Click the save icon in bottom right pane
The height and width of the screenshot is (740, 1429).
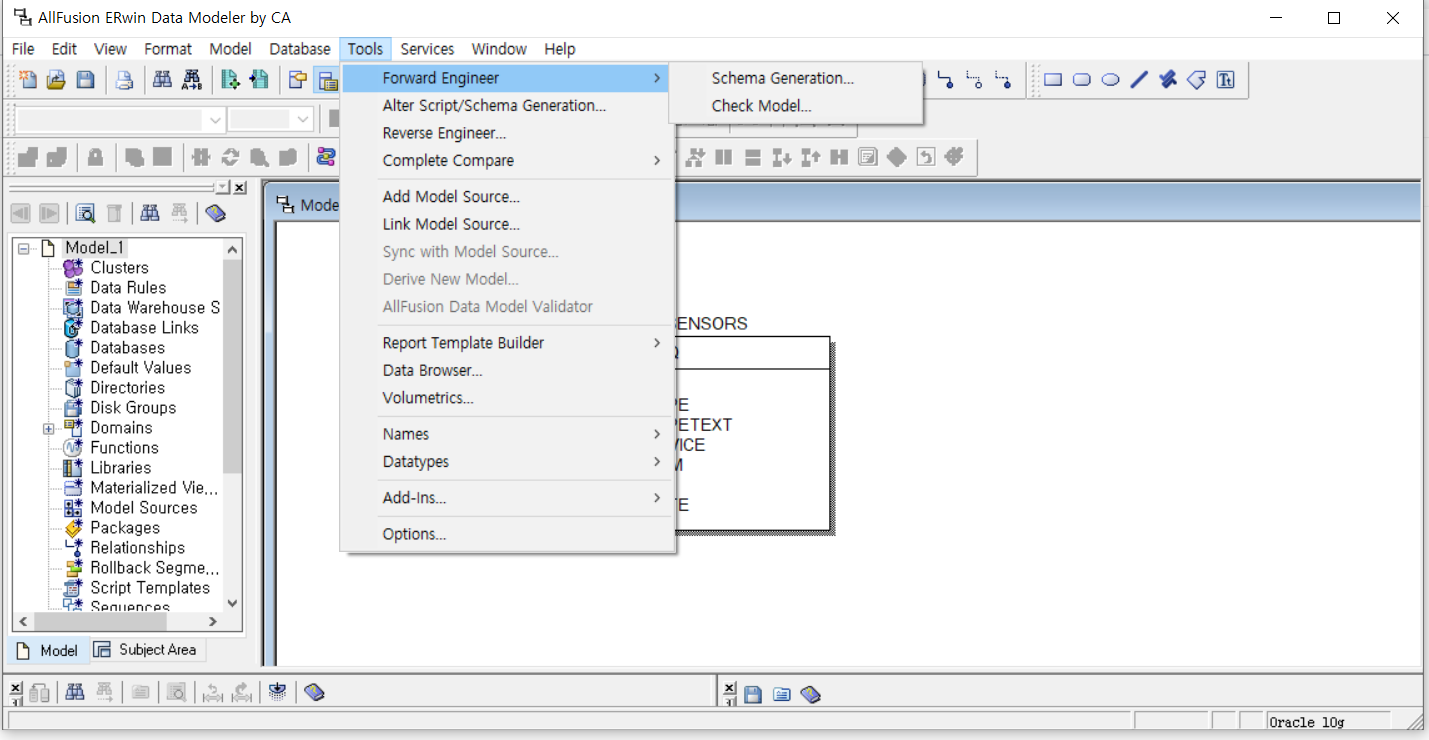[753, 693]
